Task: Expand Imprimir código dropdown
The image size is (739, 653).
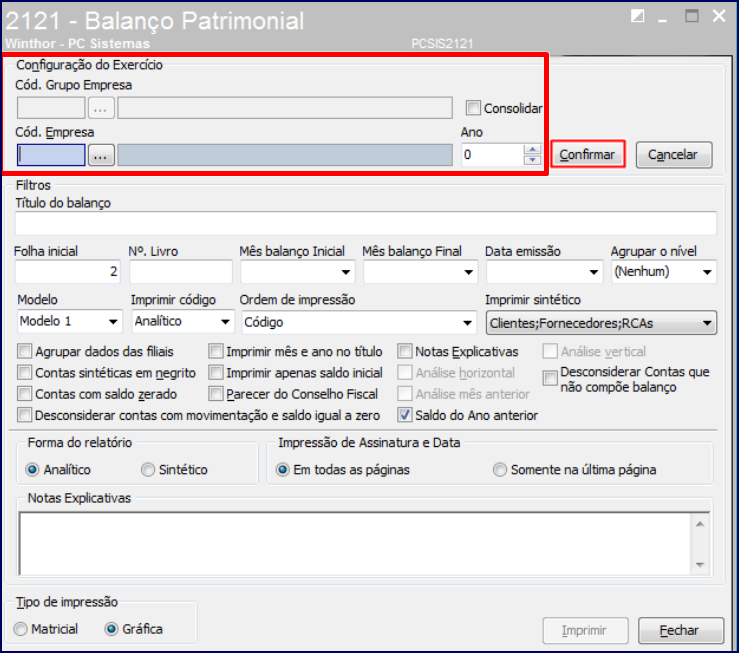Action: pos(225,322)
